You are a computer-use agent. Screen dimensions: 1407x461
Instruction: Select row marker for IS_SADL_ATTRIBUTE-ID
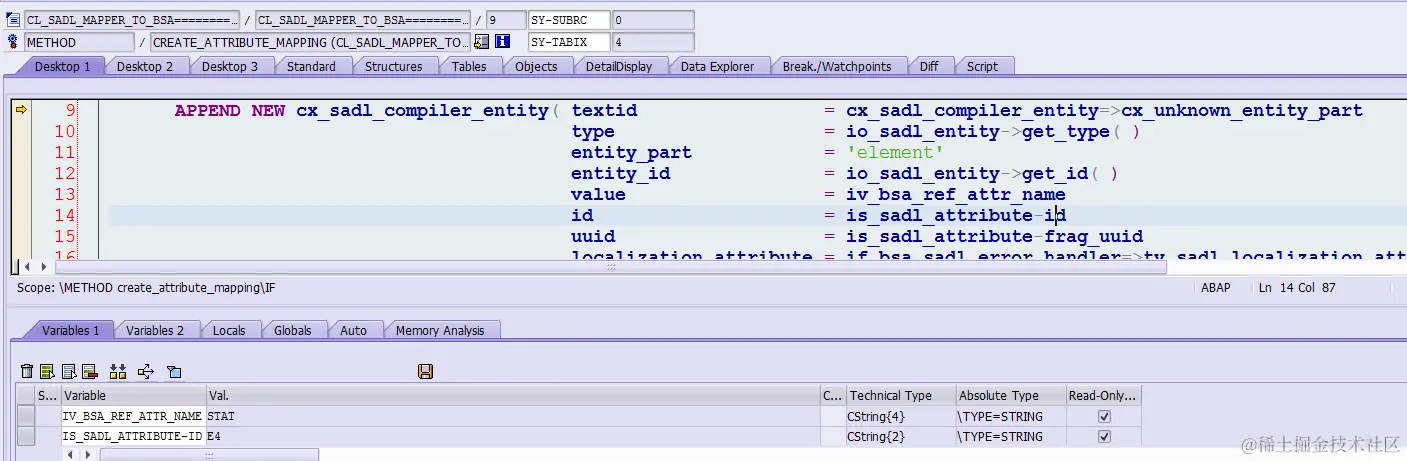click(x=26, y=436)
